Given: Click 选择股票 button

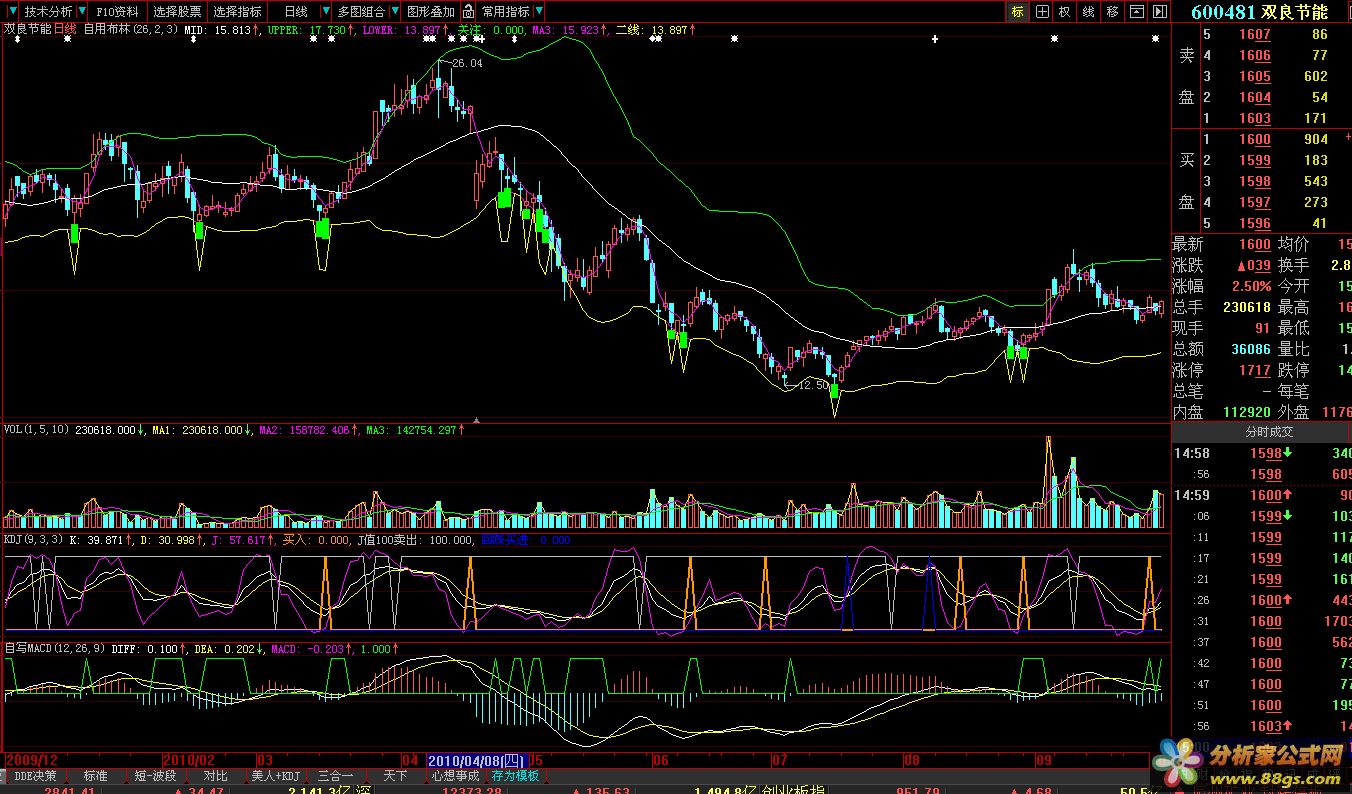Looking at the screenshot, I should click(x=177, y=12).
